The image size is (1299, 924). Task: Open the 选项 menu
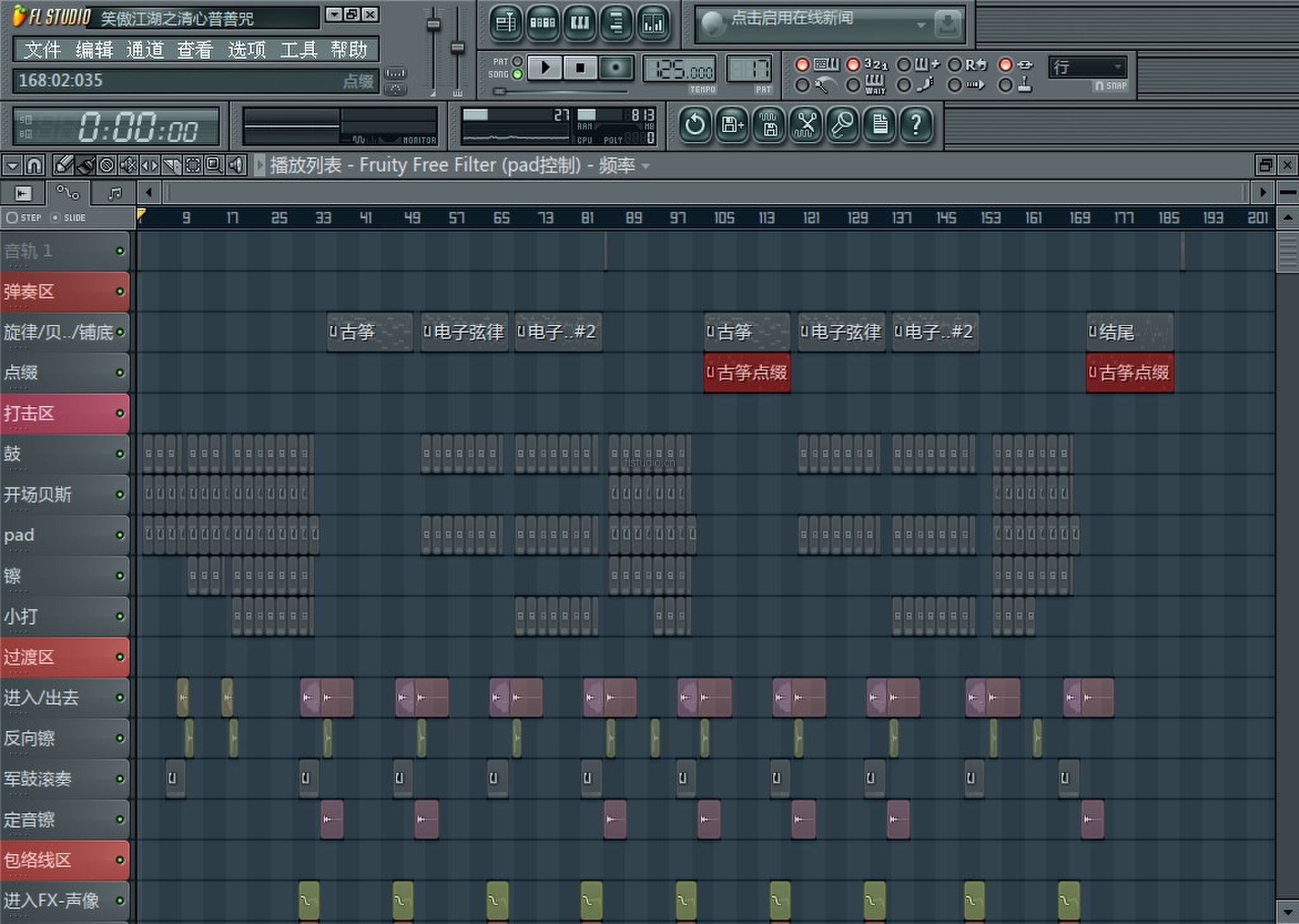click(246, 49)
